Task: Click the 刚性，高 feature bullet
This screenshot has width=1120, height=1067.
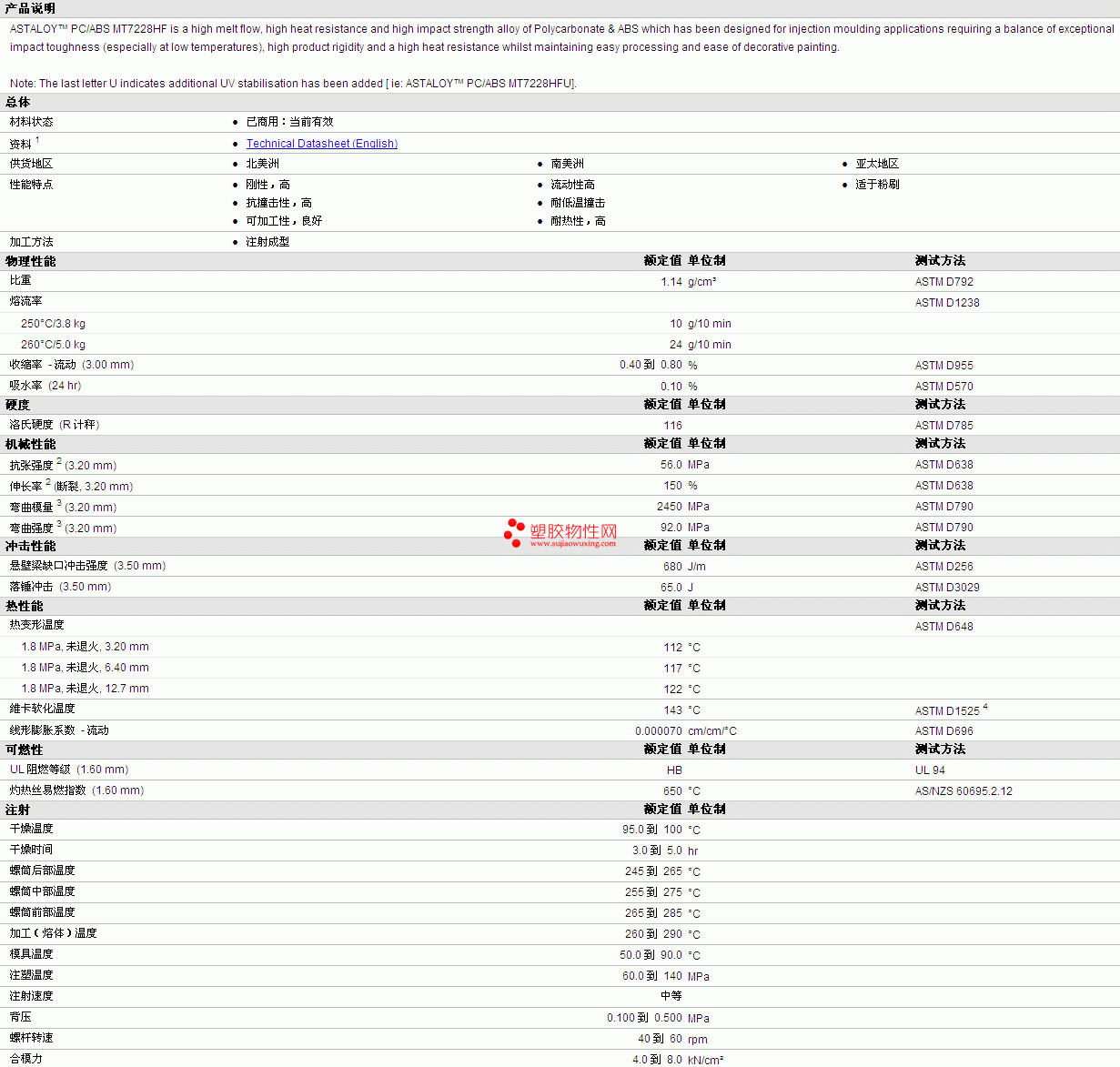Action: [267, 185]
